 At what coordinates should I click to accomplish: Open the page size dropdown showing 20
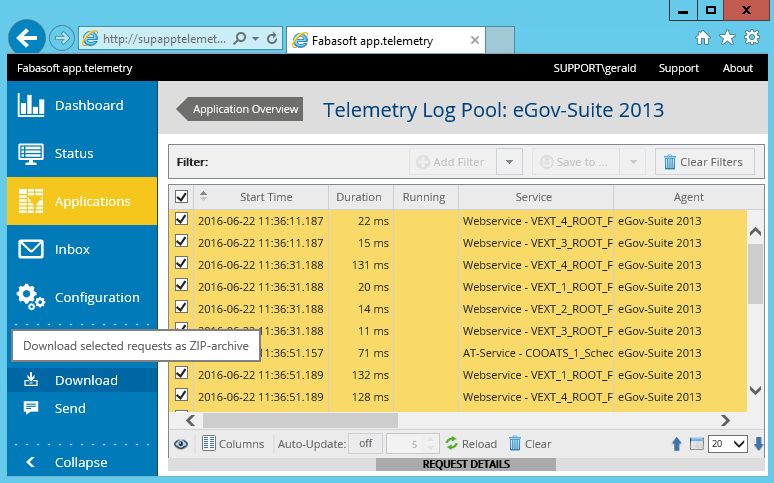pos(727,444)
